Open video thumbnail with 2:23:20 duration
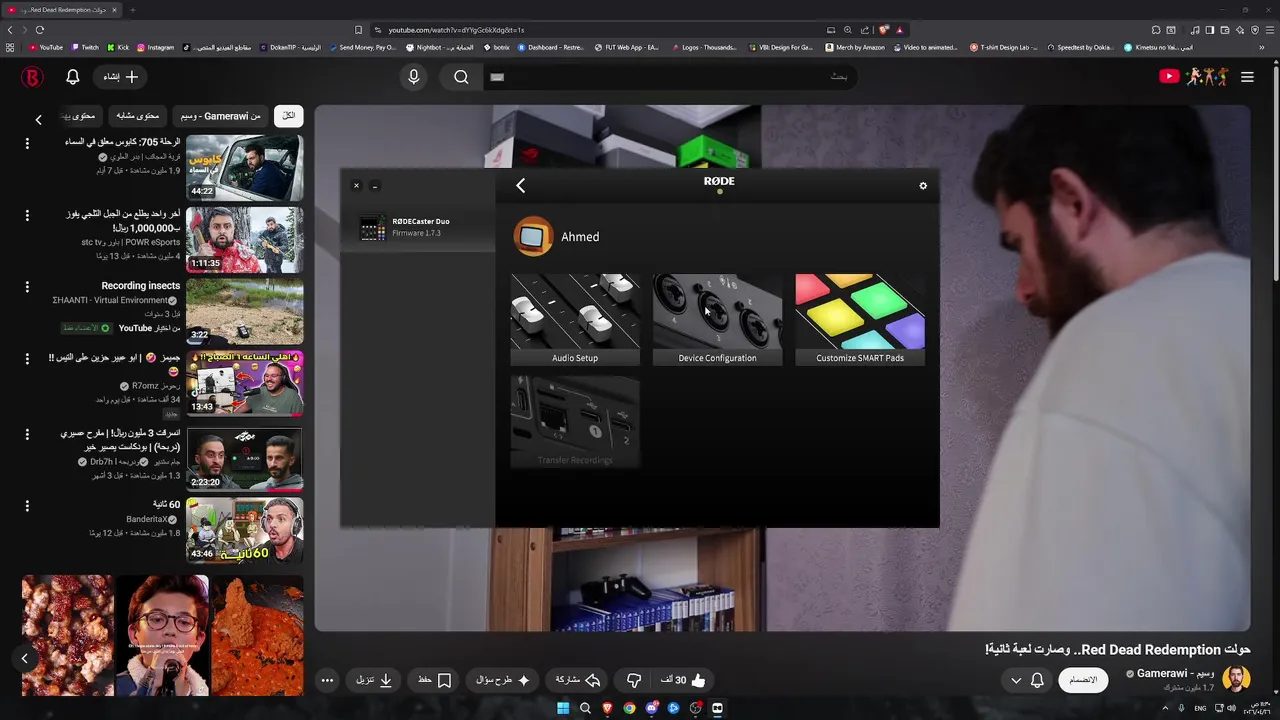The image size is (1280, 720). click(244, 460)
